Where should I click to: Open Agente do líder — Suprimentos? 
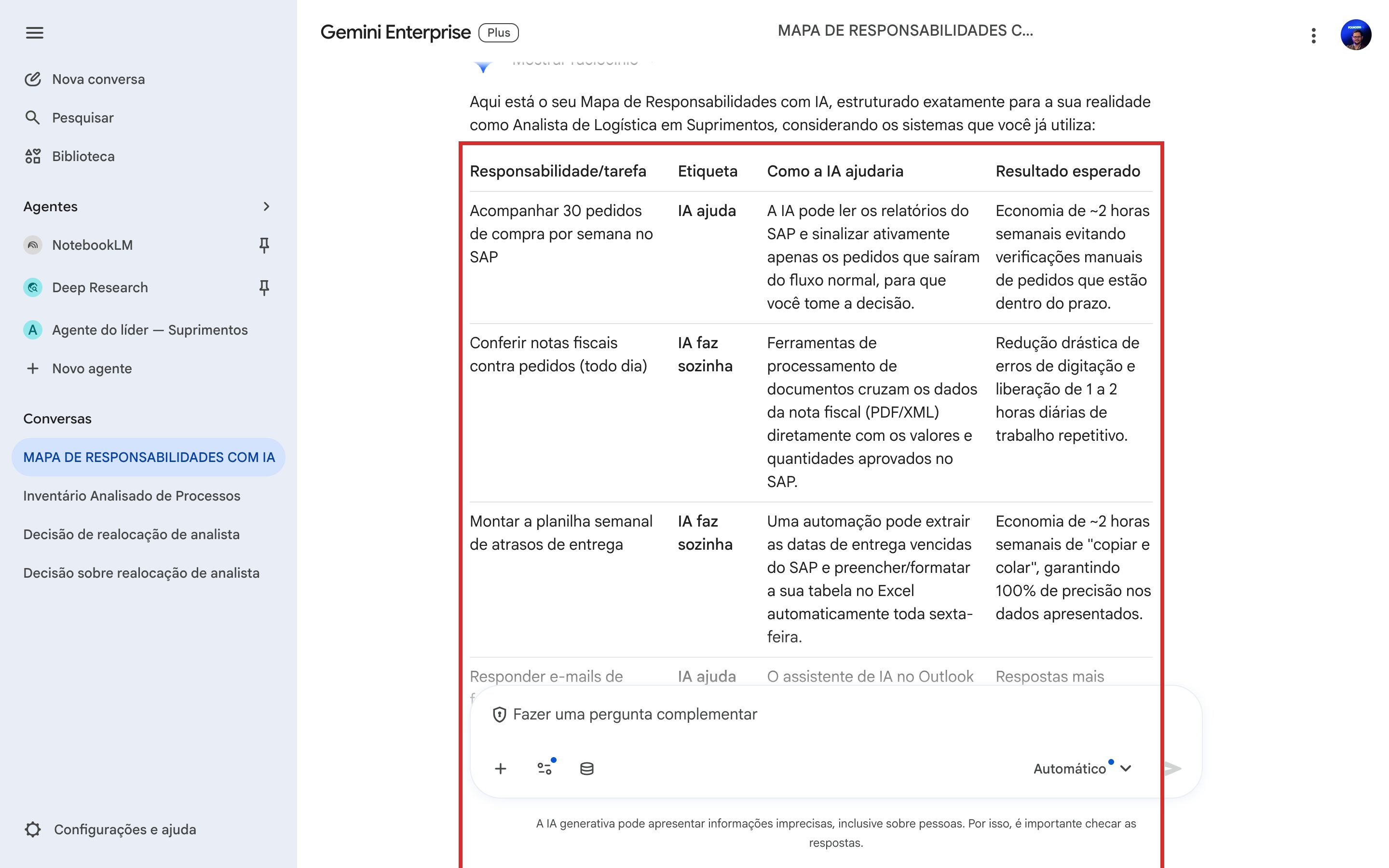pos(148,329)
